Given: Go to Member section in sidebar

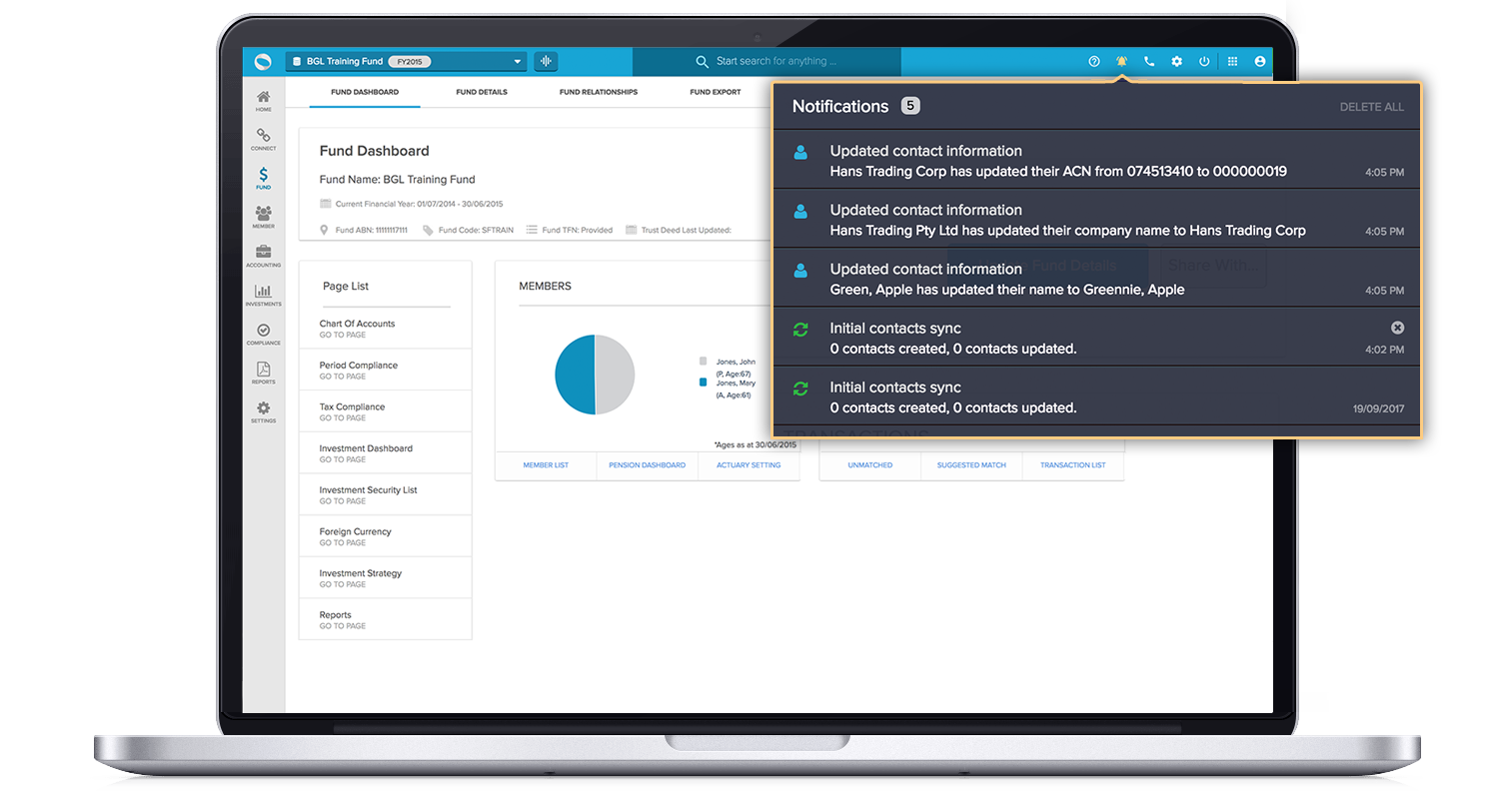Looking at the screenshot, I should click(x=263, y=216).
